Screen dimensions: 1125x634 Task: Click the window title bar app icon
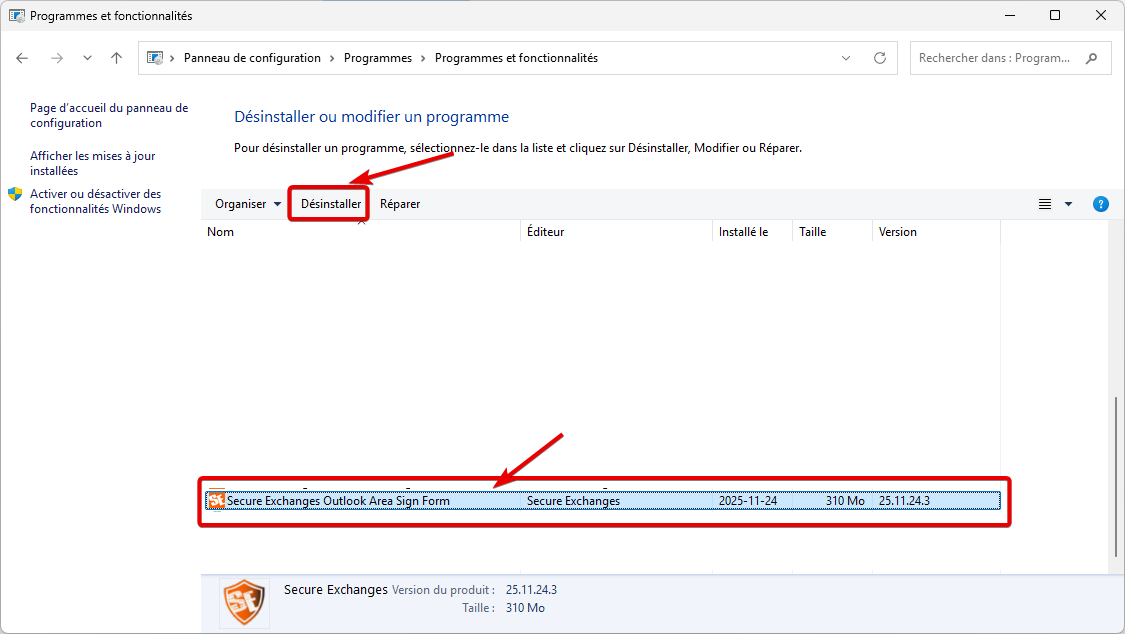coord(17,15)
